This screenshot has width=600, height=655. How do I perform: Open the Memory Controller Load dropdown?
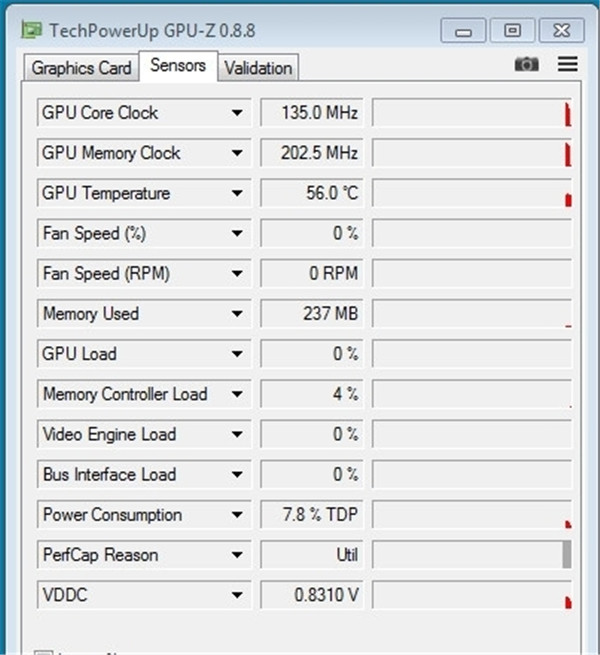(x=237, y=394)
